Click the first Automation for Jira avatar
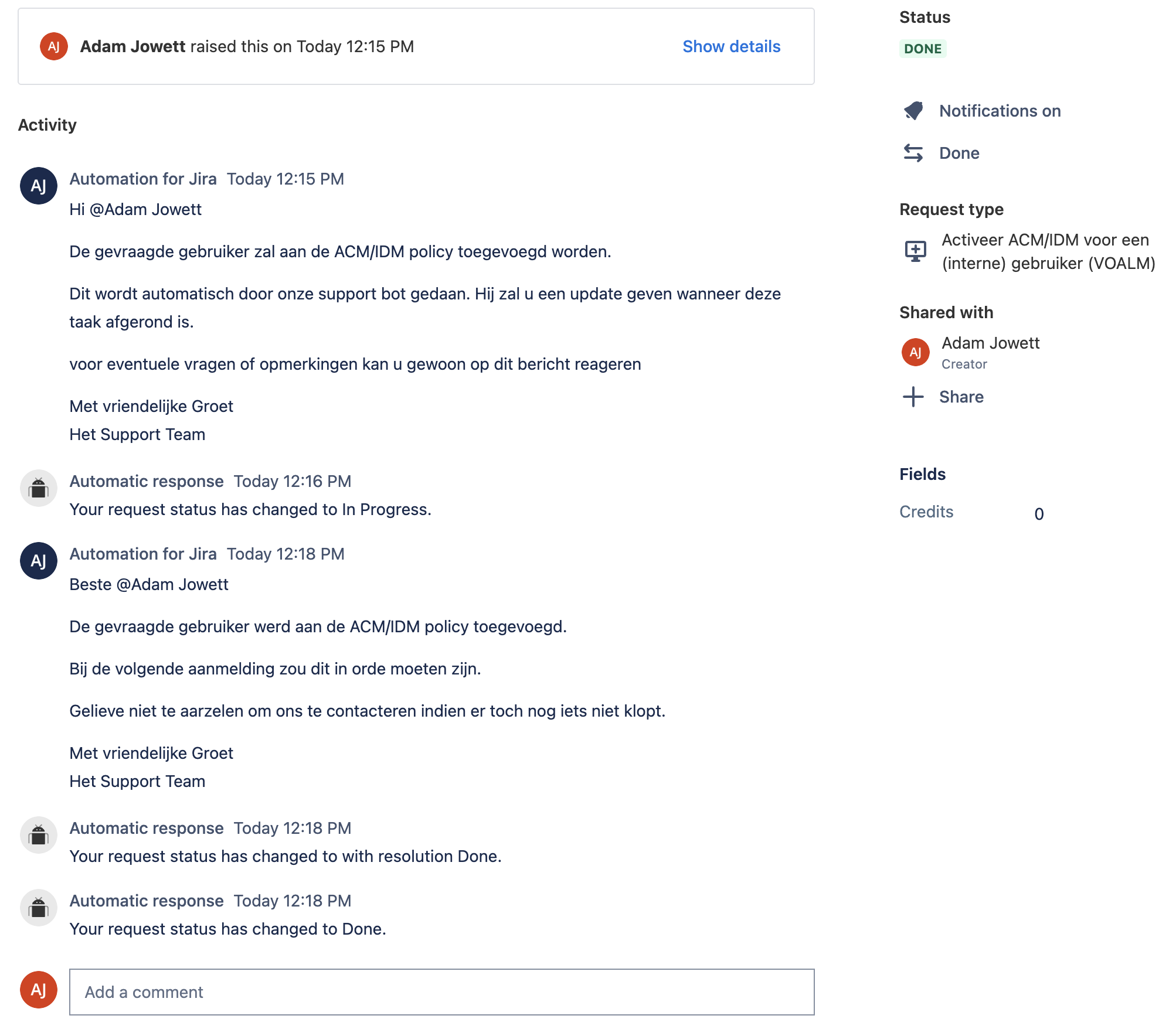The width and height of the screenshot is (1176, 1036). (x=39, y=186)
